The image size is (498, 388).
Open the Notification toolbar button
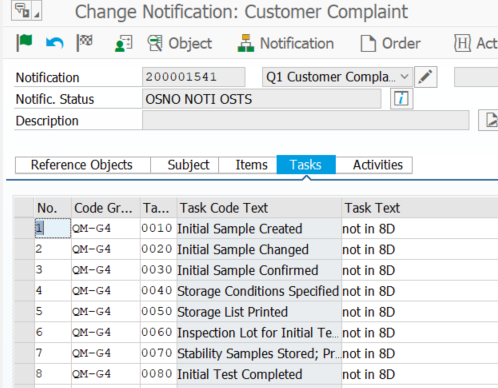coord(286,43)
